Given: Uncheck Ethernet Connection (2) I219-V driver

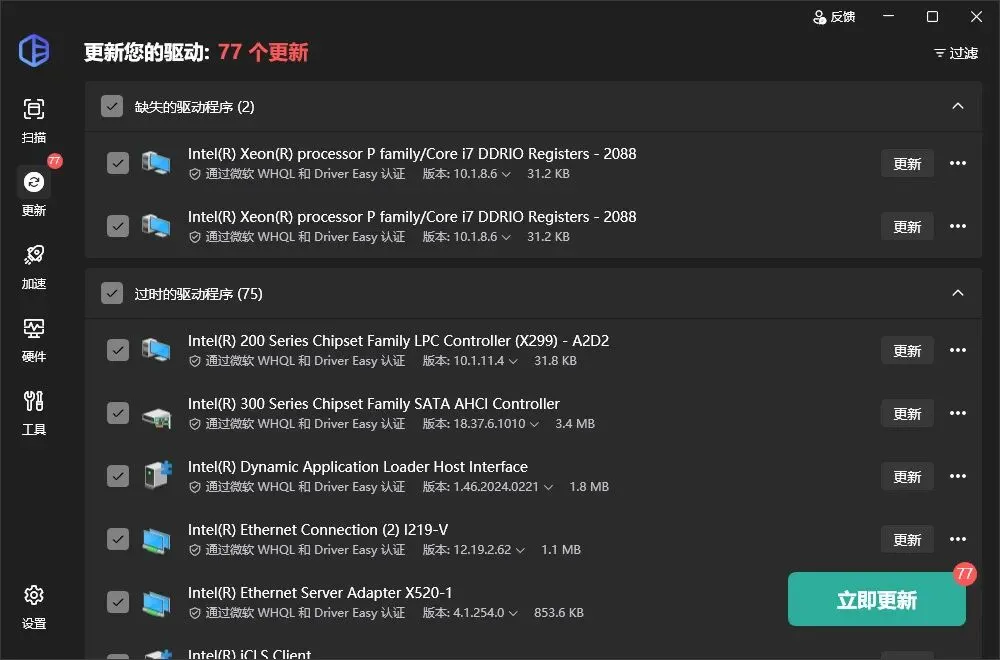Looking at the screenshot, I should (x=118, y=539).
